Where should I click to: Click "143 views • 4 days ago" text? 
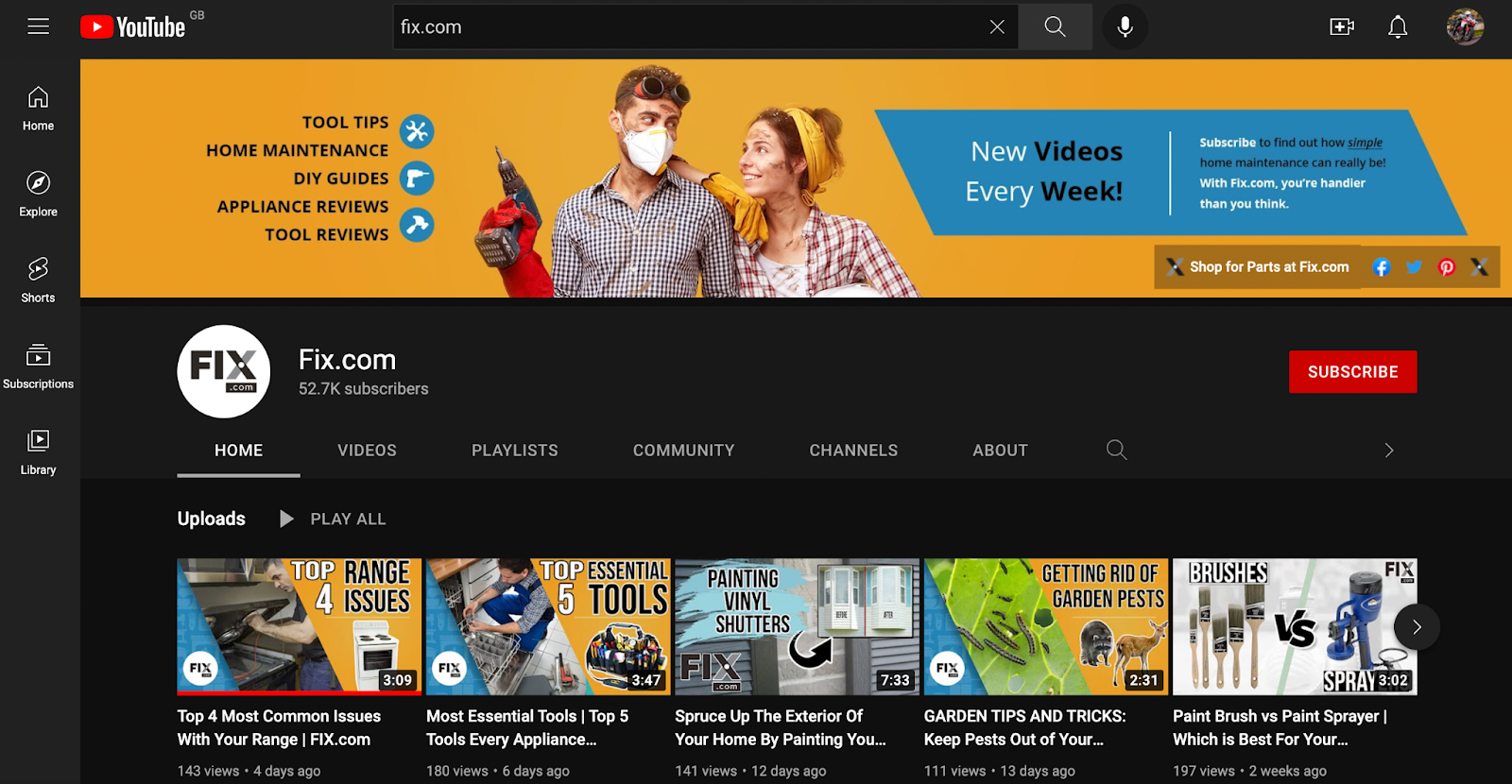[249, 771]
